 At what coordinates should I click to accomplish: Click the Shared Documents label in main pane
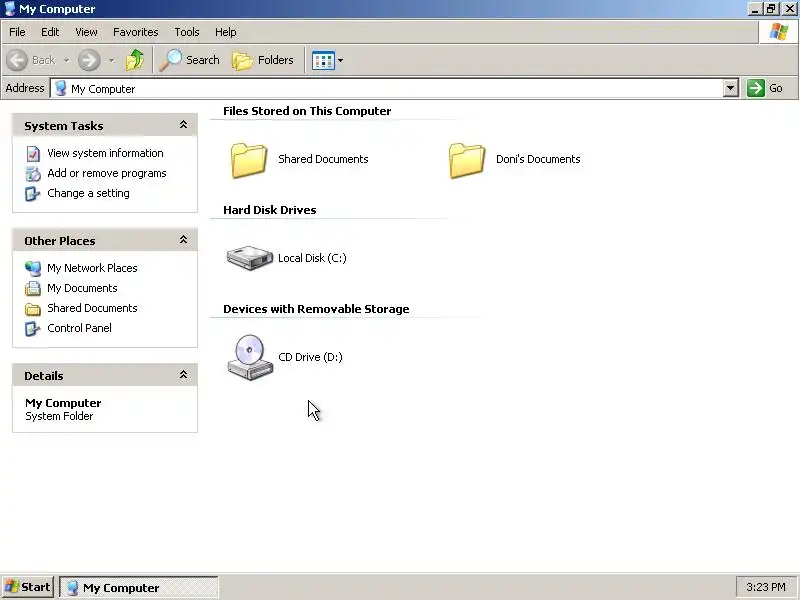click(323, 159)
